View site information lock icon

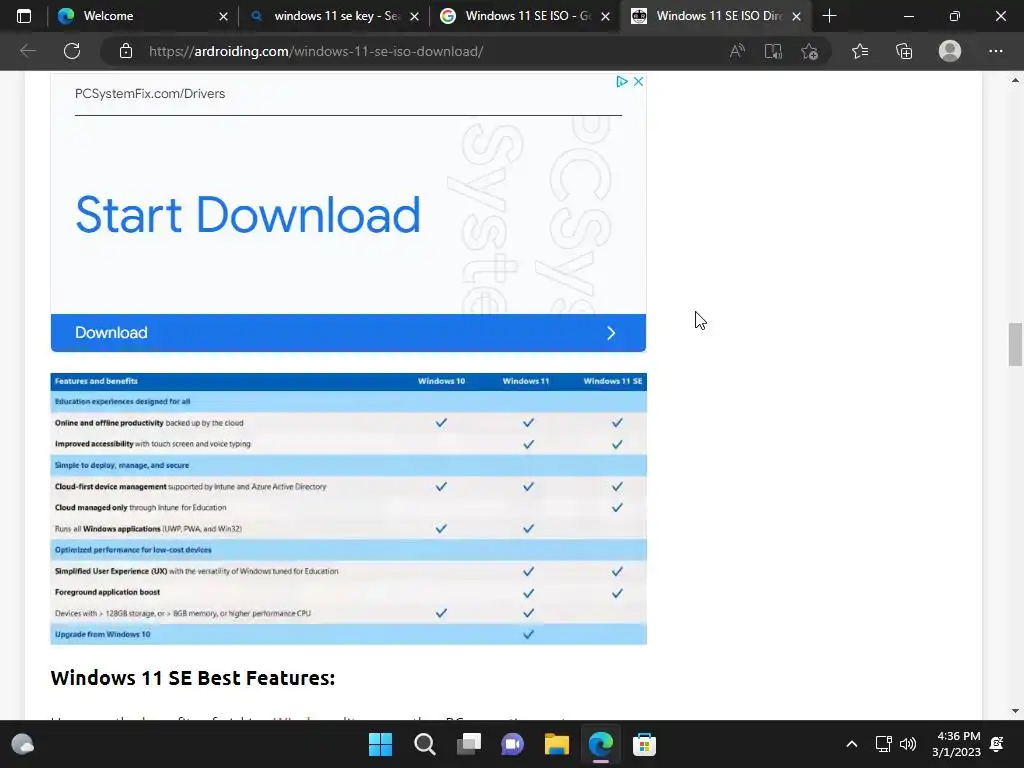point(126,51)
